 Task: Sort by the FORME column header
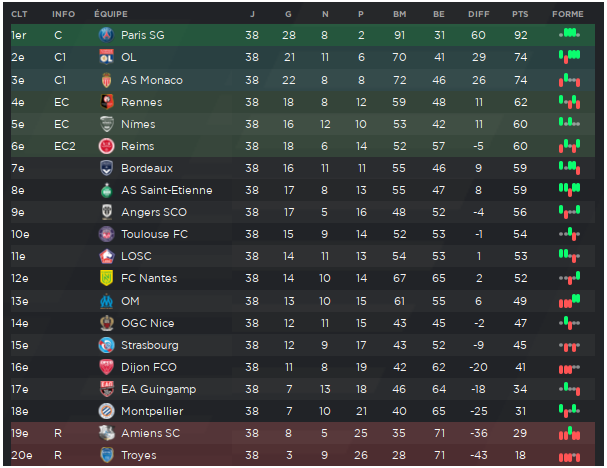click(x=568, y=14)
